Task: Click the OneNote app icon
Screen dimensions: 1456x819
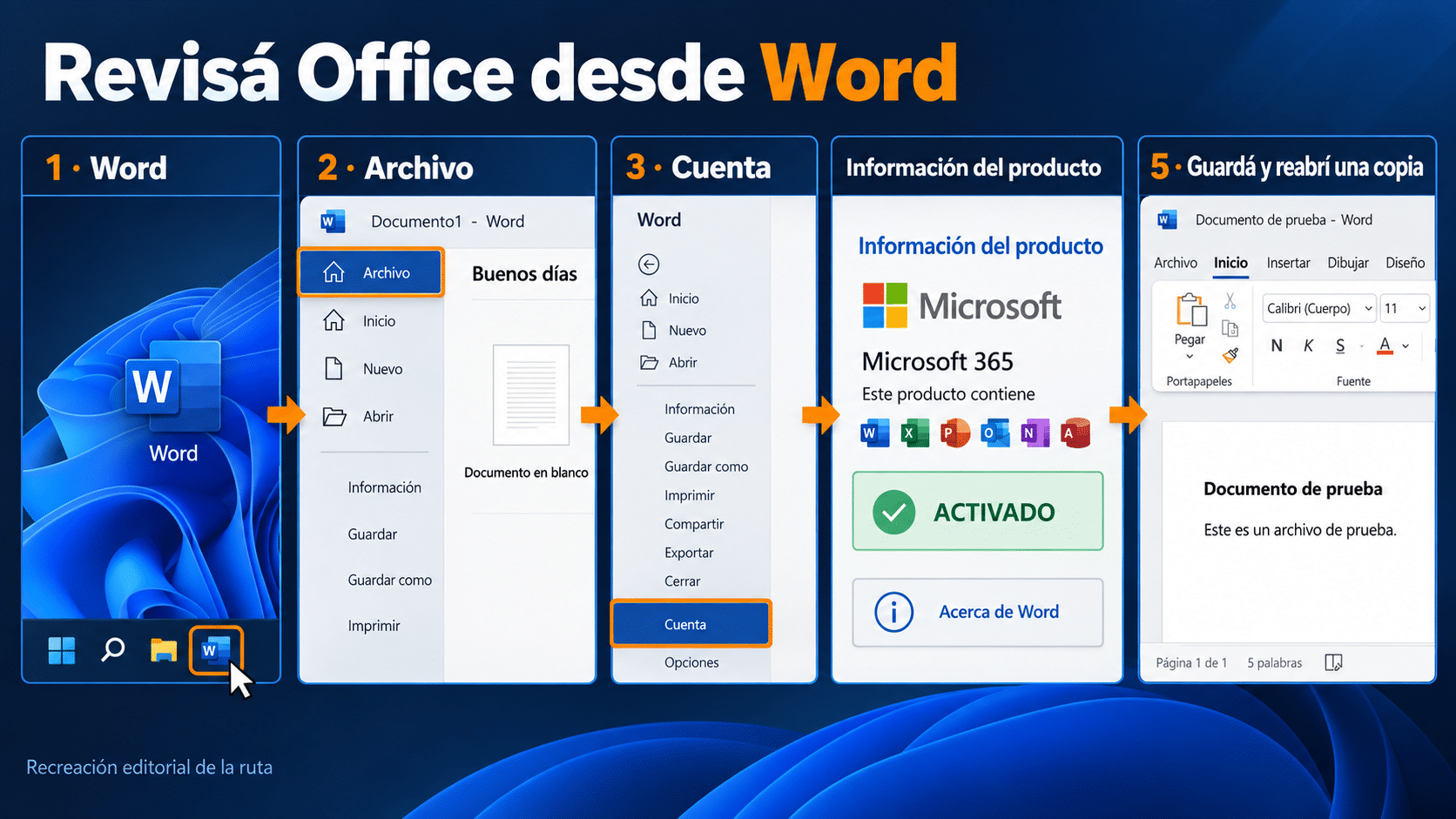Action: pyautogui.click(x=1035, y=433)
